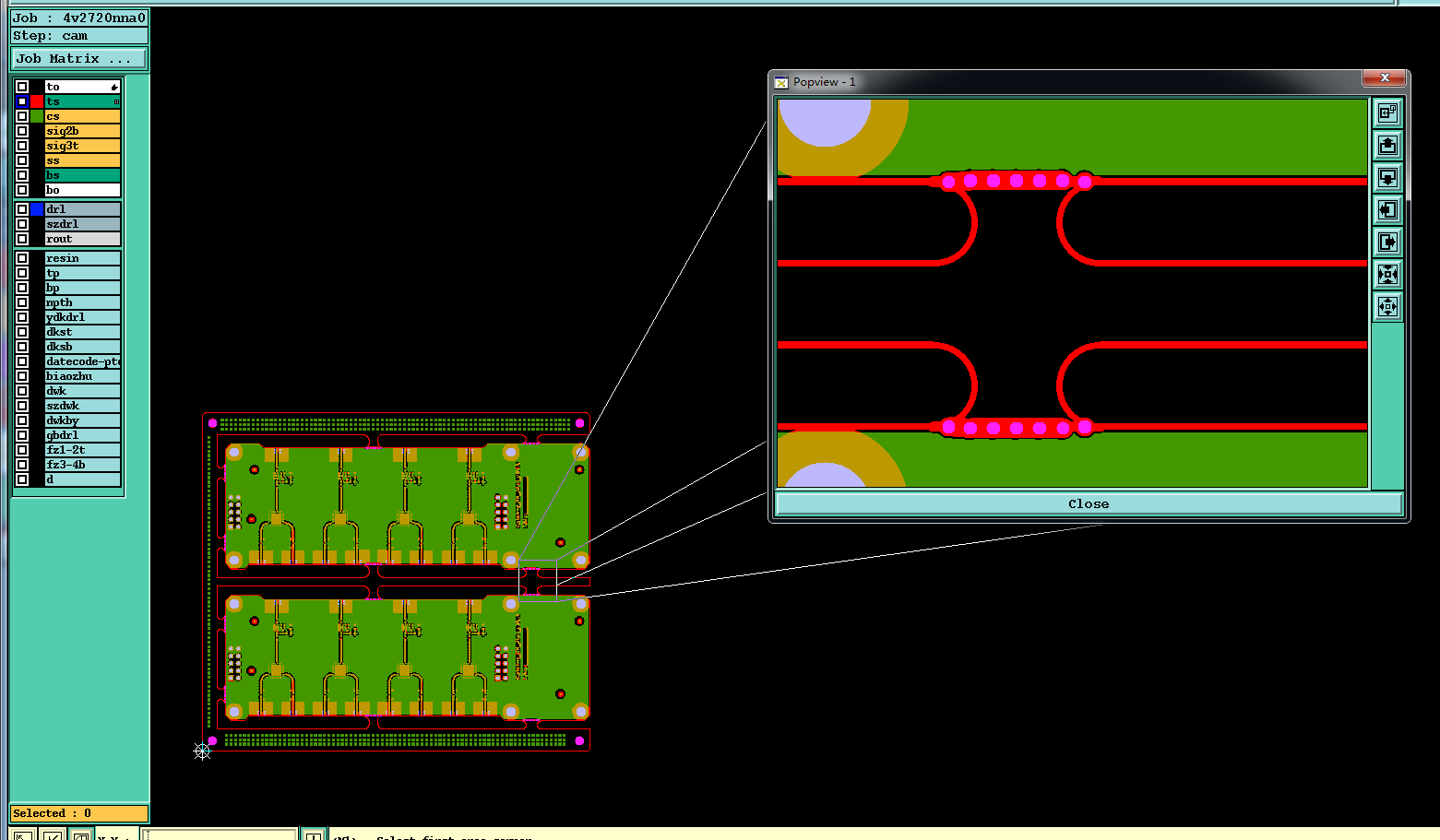
Task: Select the layer name 'datecode-pt'
Action: (x=83, y=361)
